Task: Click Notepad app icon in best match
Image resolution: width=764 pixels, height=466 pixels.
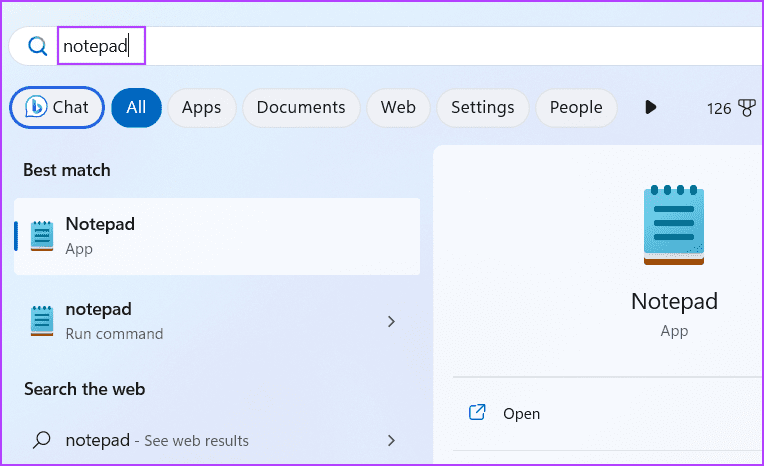Action: (42, 236)
